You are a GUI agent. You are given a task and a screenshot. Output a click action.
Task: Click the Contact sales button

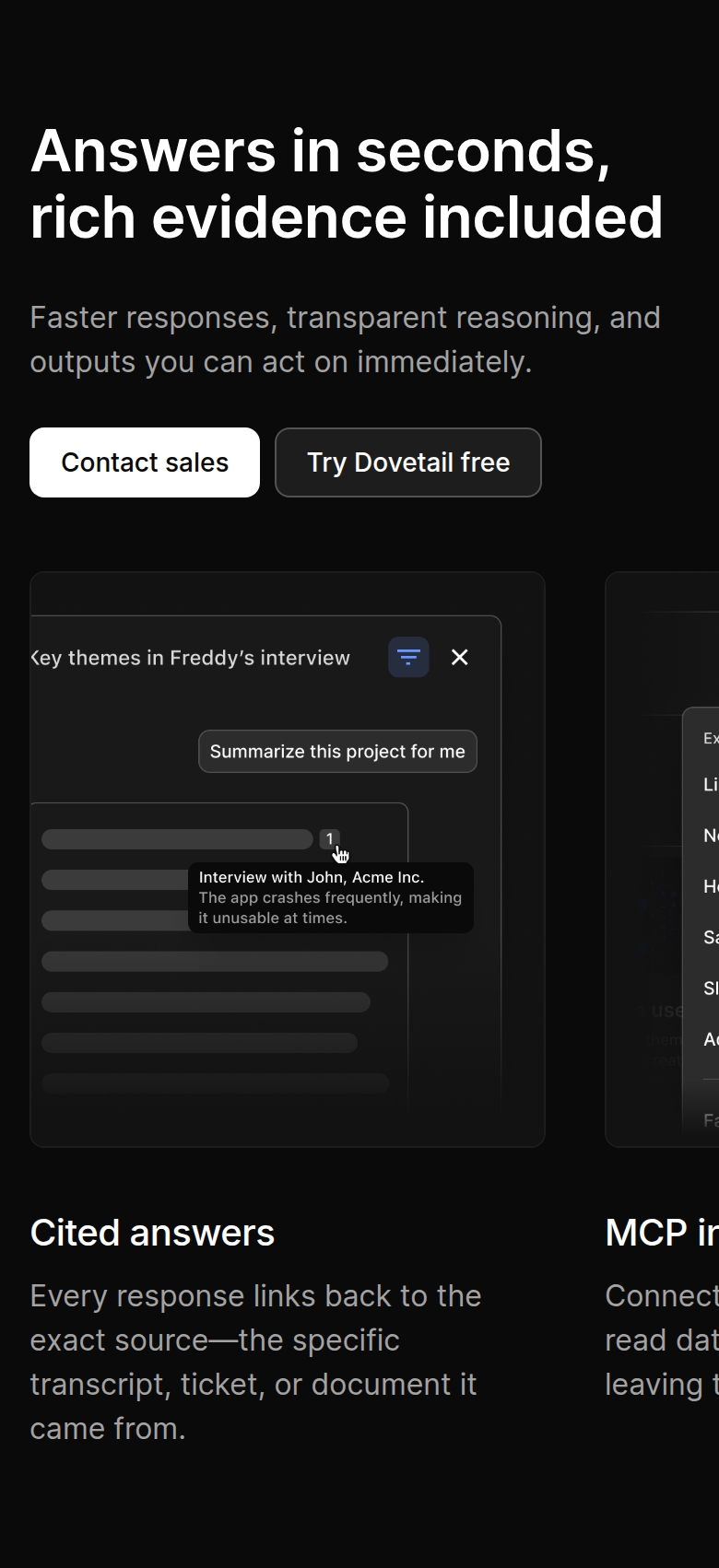coord(145,462)
